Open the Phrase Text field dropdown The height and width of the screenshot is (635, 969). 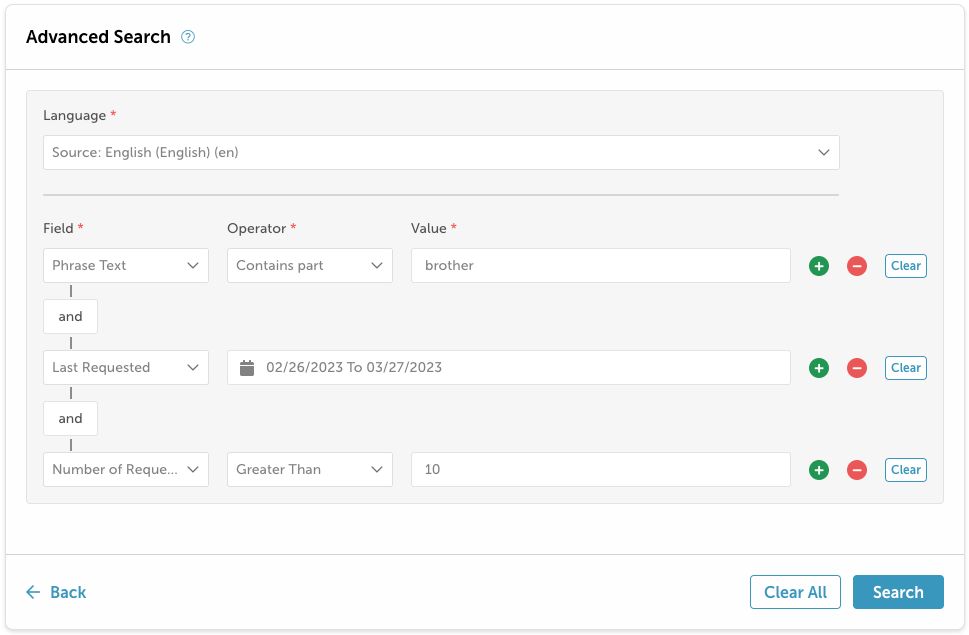point(126,266)
